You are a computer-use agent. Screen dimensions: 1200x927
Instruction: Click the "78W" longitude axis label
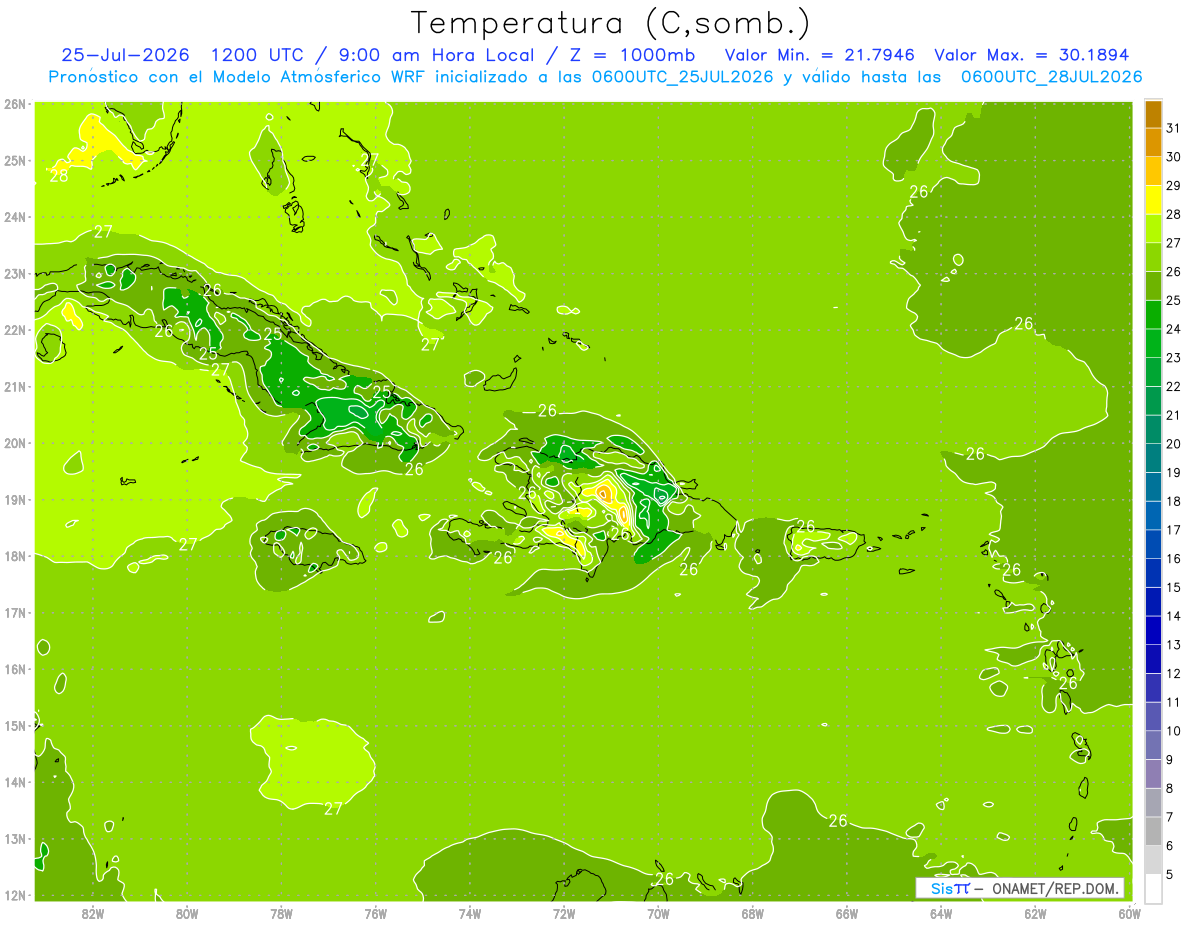pyautogui.click(x=281, y=913)
